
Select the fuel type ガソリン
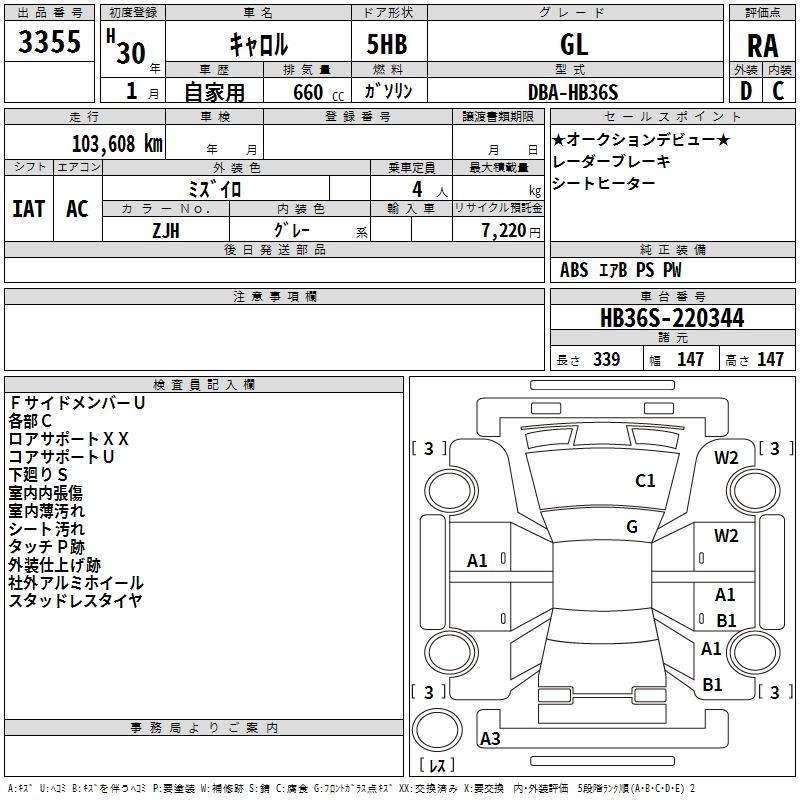(x=388, y=91)
